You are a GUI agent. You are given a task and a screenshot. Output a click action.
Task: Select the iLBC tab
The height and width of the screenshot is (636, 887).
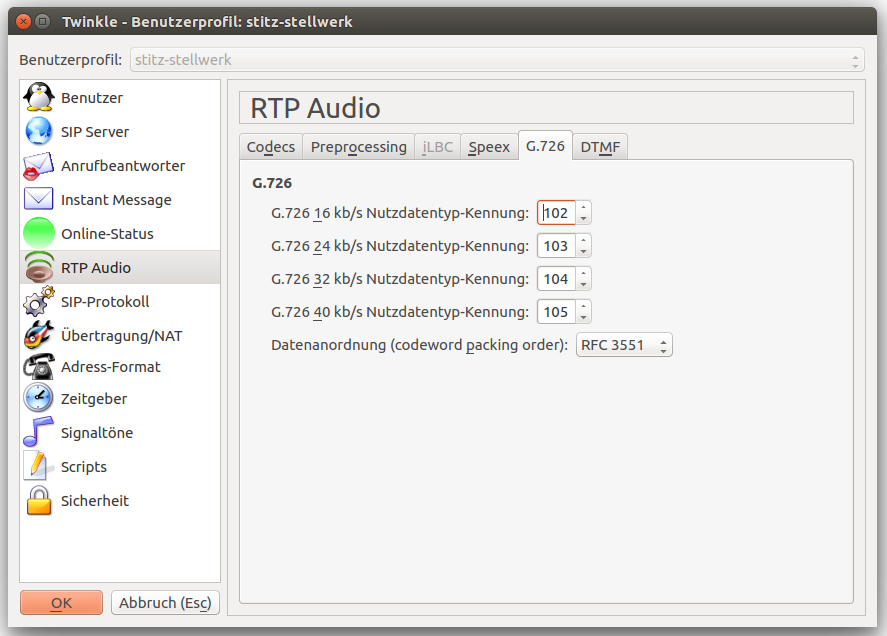coord(437,147)
